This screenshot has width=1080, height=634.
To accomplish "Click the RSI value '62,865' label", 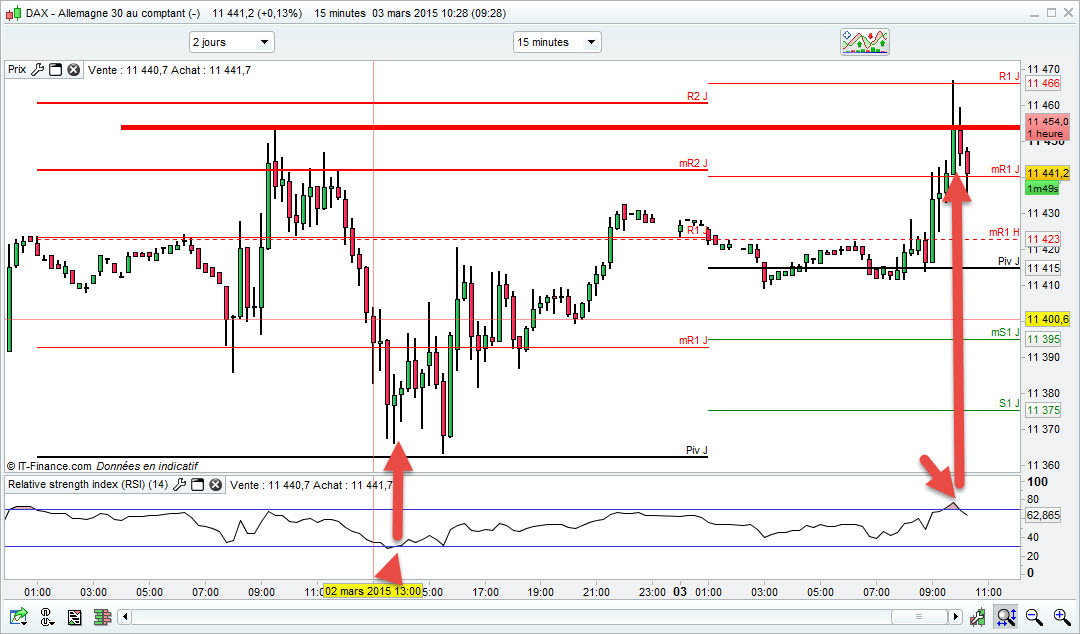I will pyautogui.click(x=1043, y=515).
